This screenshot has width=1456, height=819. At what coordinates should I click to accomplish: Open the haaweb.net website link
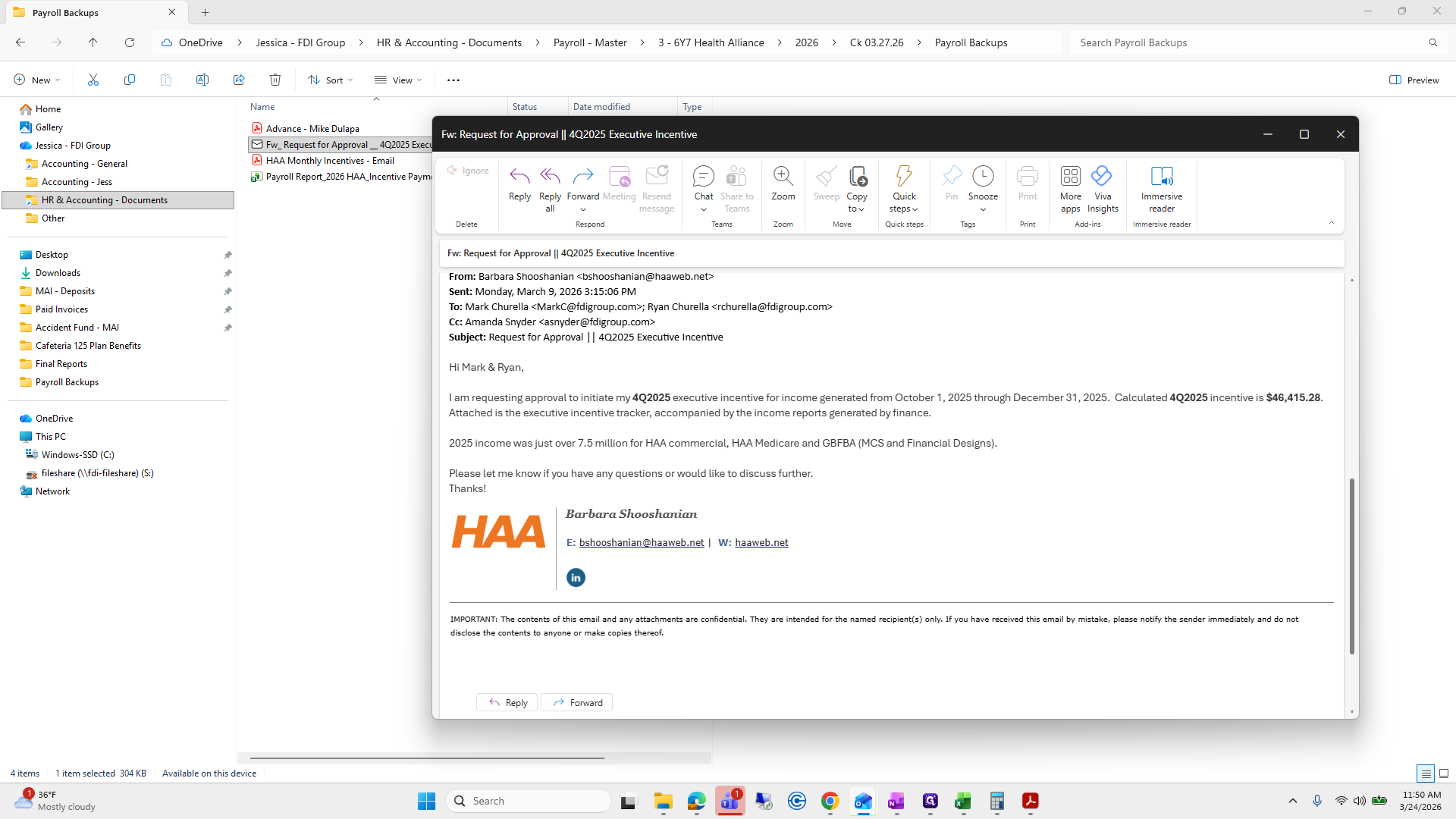[761, 542]
